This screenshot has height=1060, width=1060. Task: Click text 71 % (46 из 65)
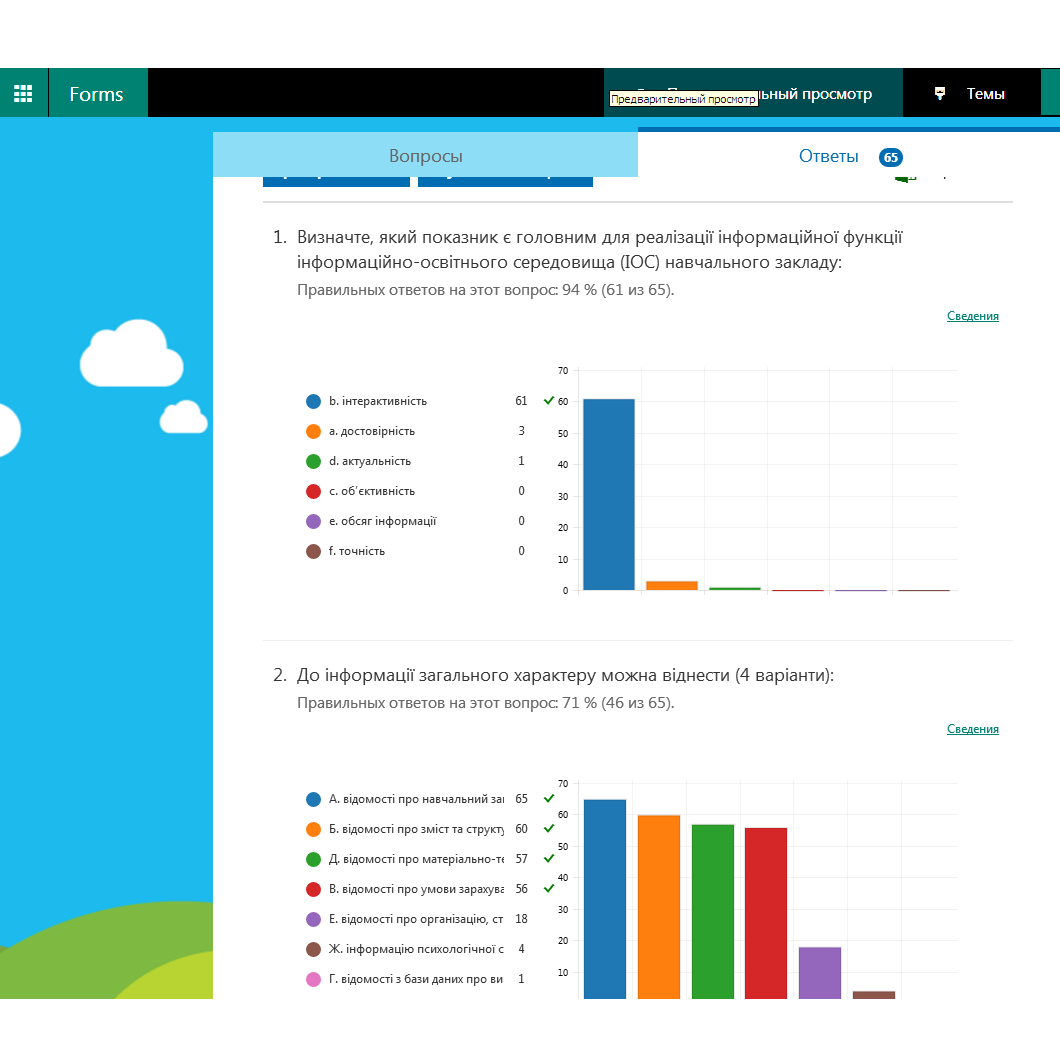click(618, 703)
